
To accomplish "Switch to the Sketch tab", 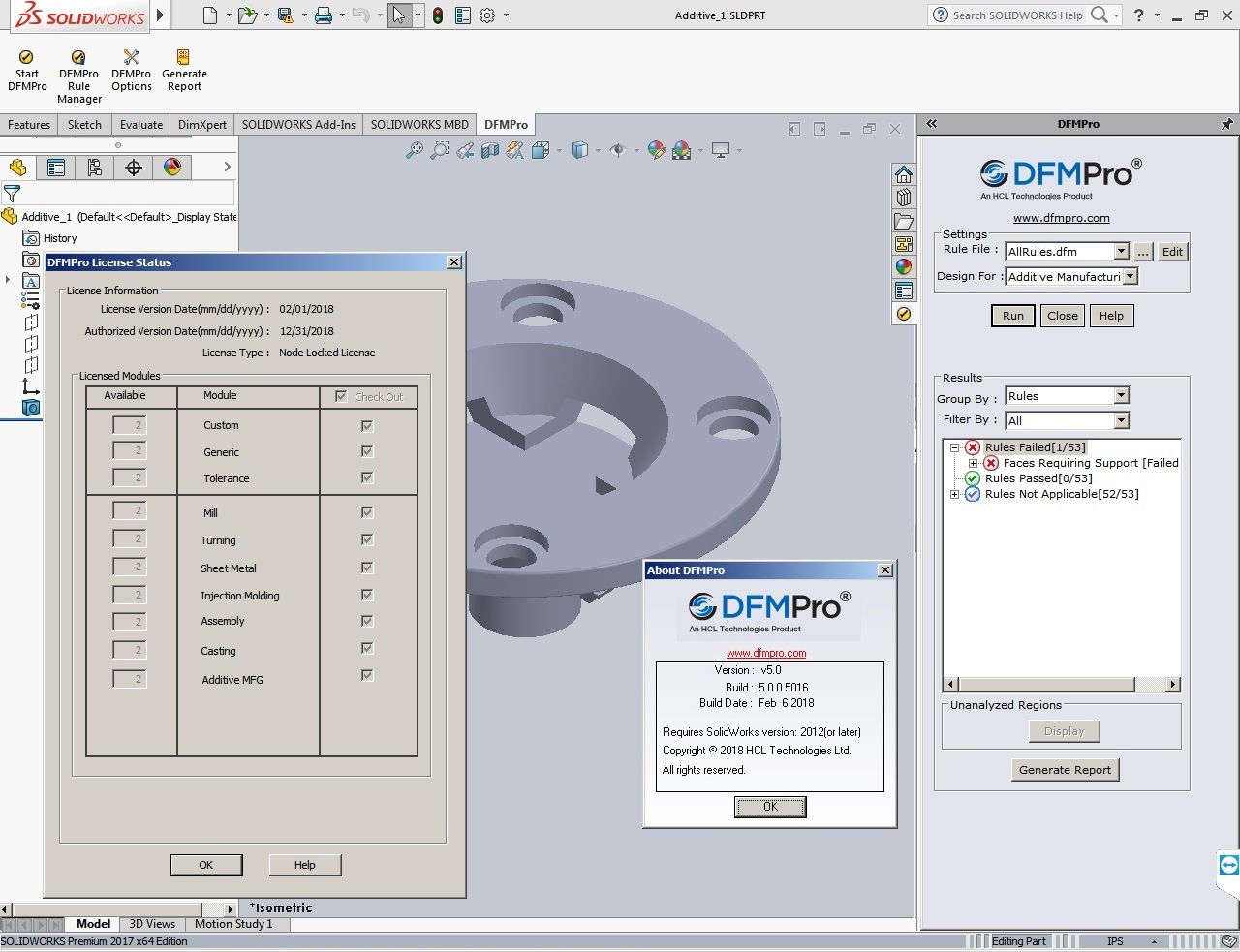I will tap(84, 124).
